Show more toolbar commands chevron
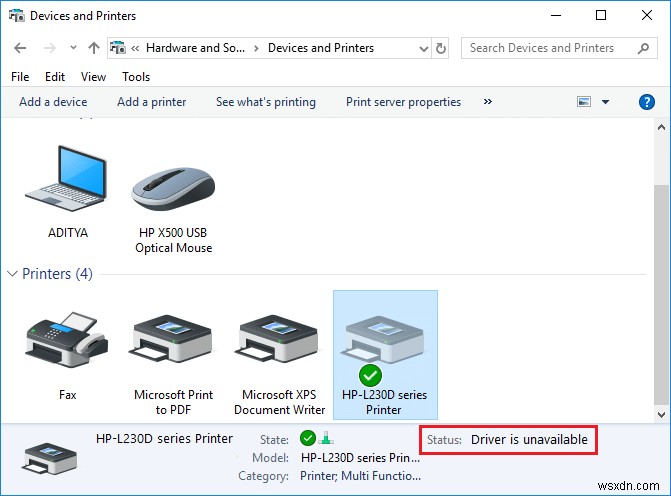The image size is (671, 496). click(x=487, y=101)
